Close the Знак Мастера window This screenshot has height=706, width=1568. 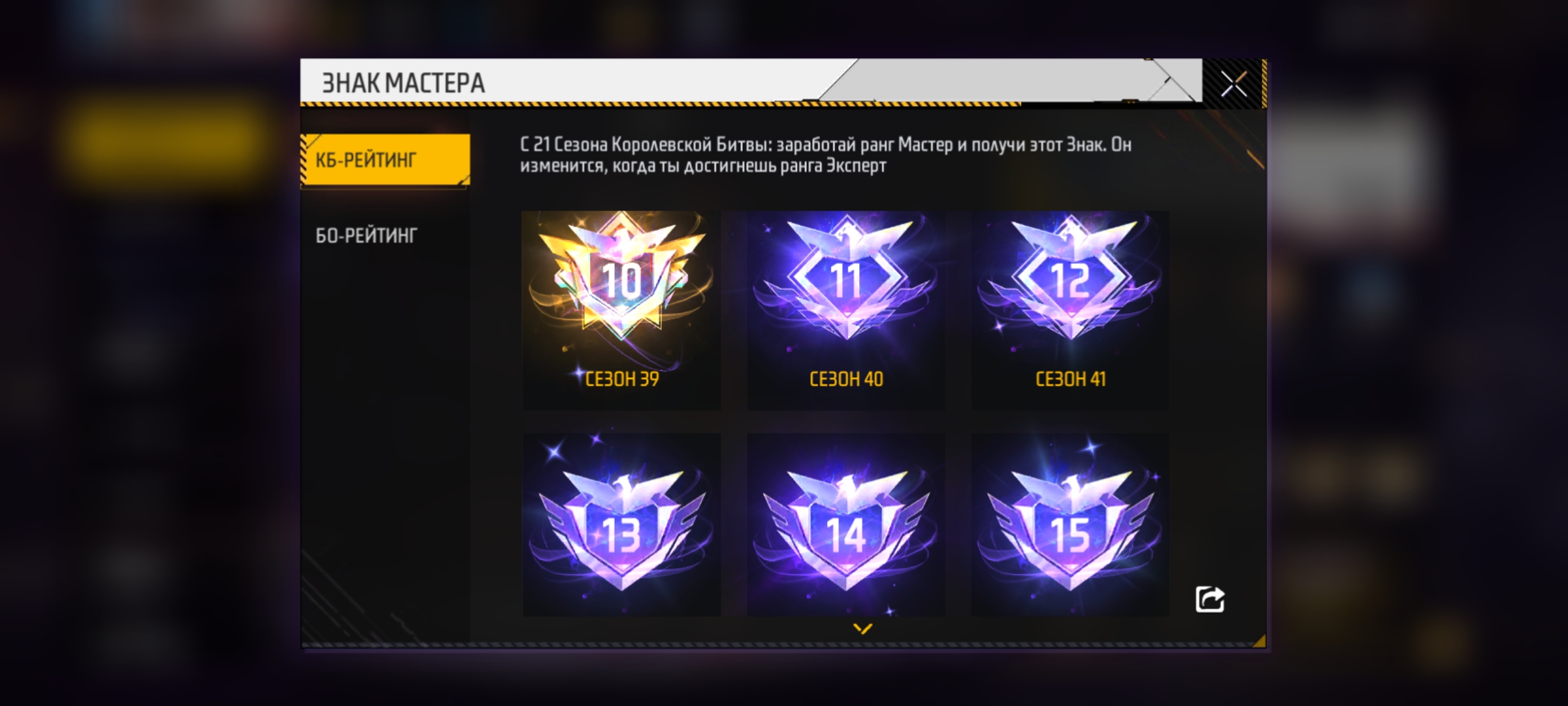pos(1233,84)
